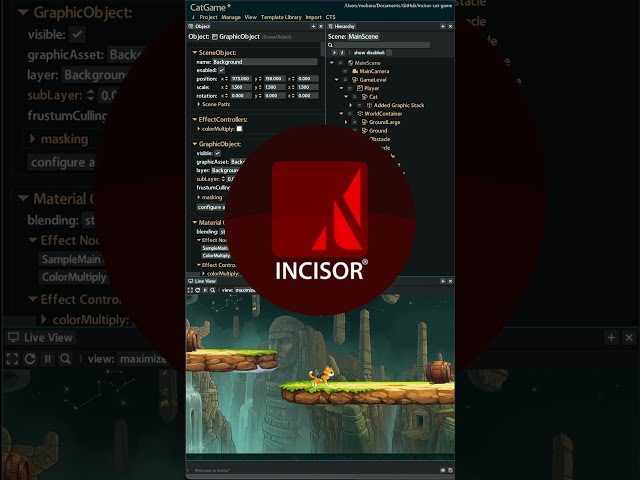Toggle the square box beside GameLevel row

click(x=345, y=80)
